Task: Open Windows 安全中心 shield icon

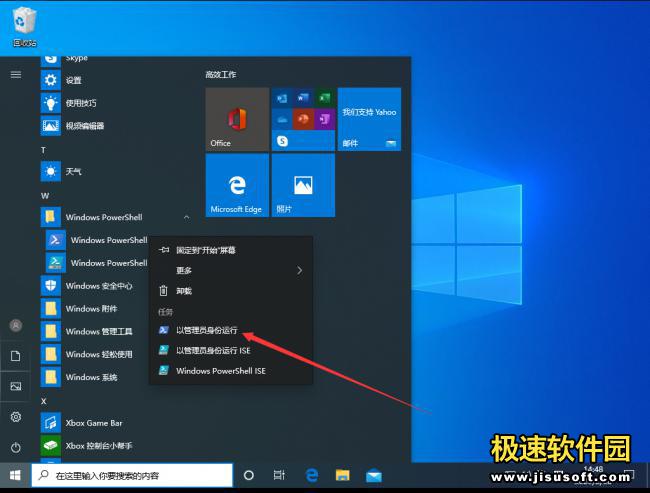Action: [51, 286]
